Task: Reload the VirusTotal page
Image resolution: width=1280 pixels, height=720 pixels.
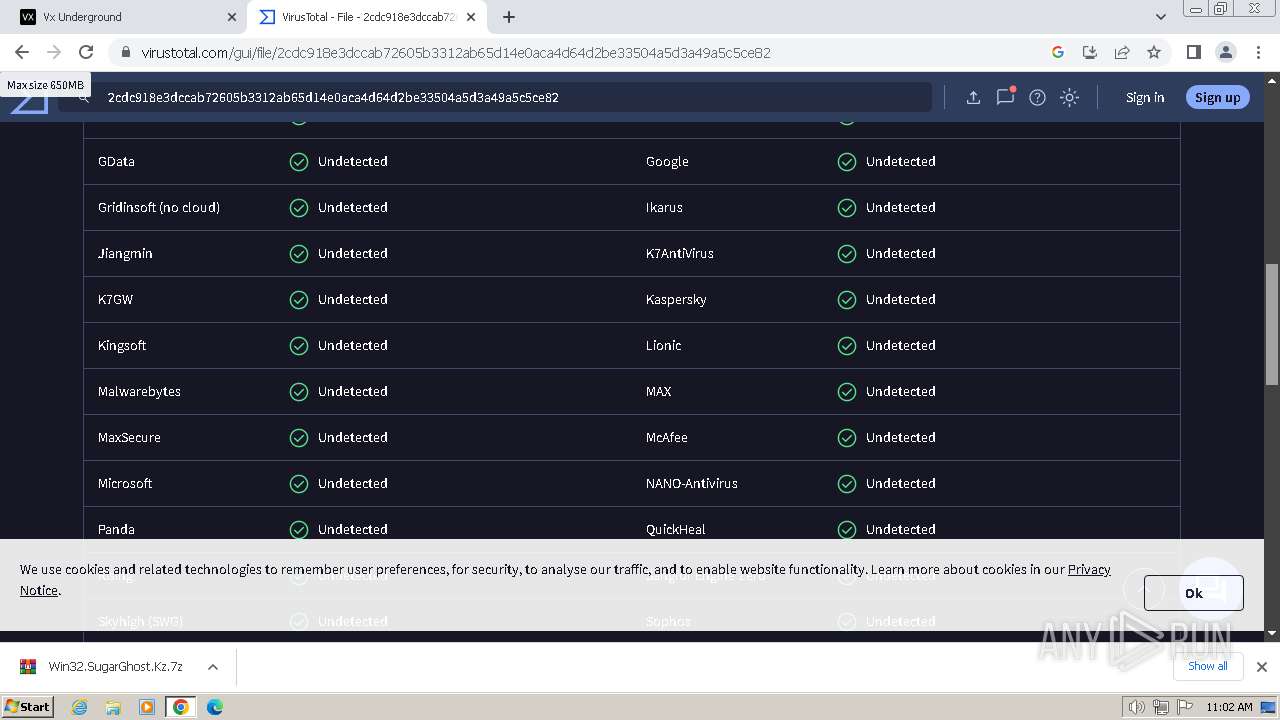Action: coord(86,52)
